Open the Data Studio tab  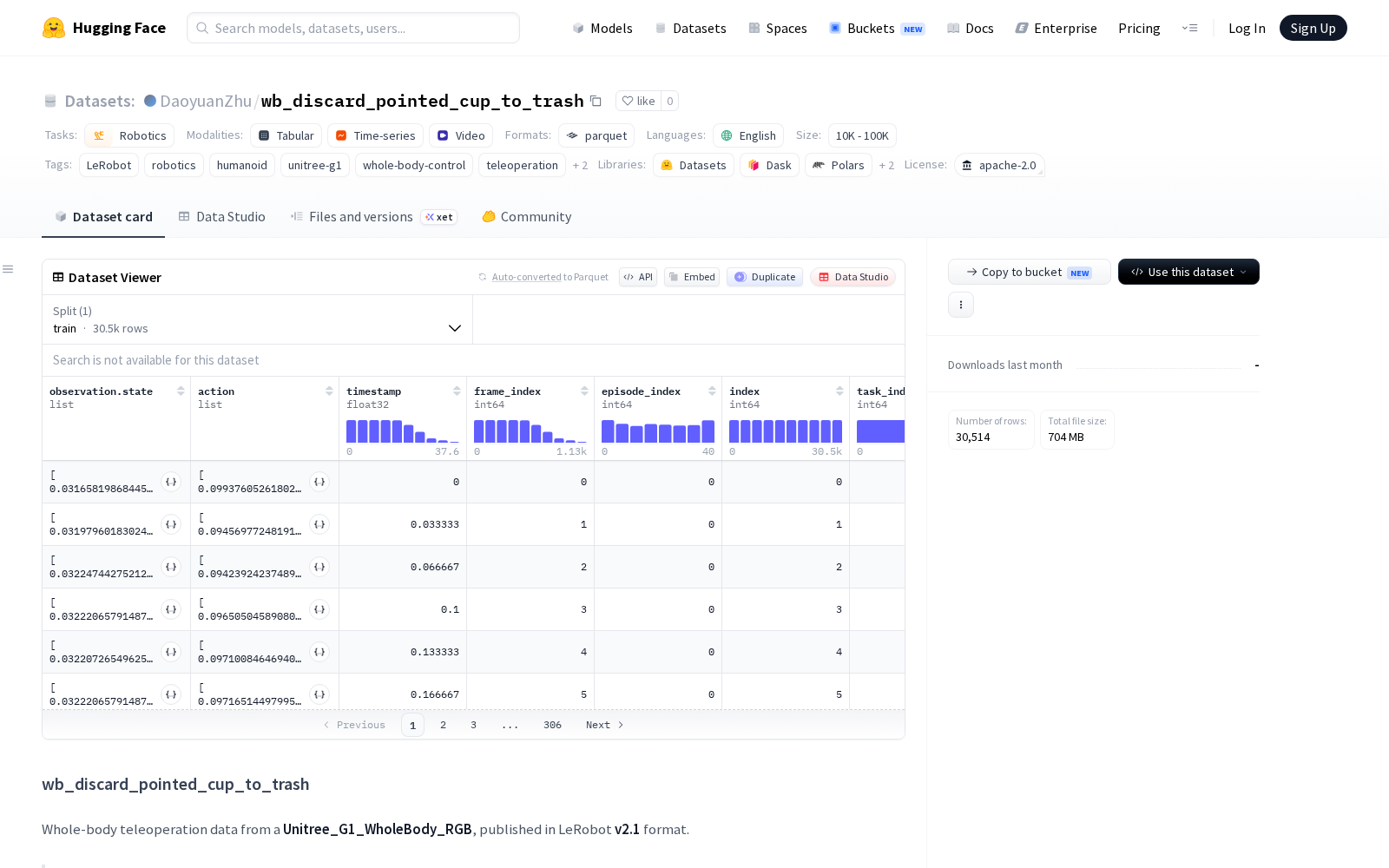(222, 217)
